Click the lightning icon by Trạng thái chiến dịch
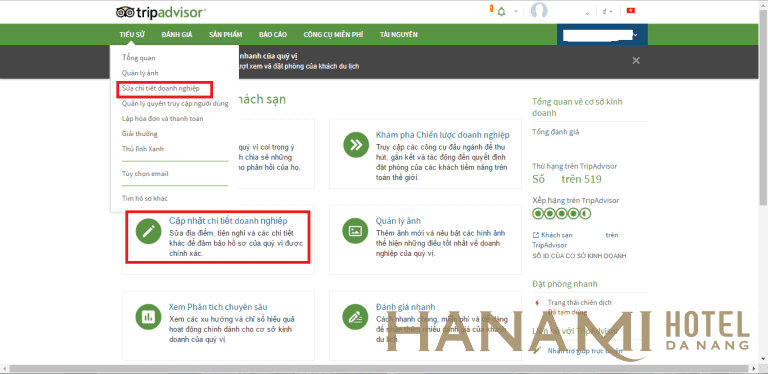This screenshot has width=768, height=374. (538, 303)
